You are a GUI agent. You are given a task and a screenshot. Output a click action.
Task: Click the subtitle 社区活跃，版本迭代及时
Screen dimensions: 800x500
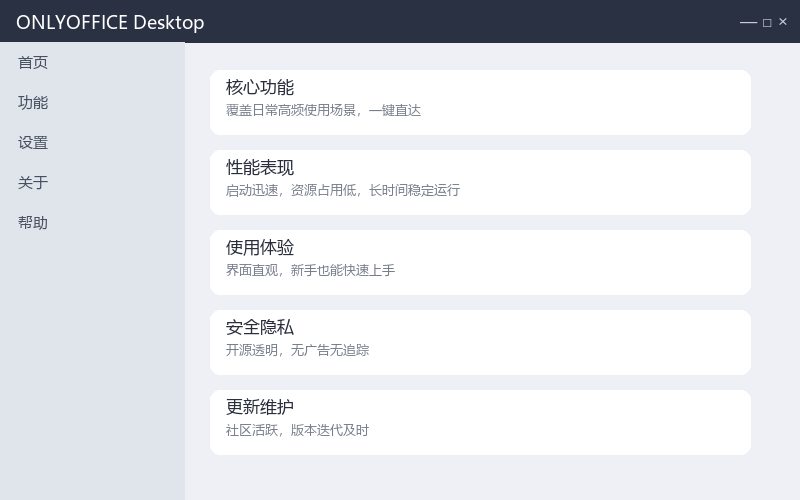pyautogui.click(x=297, y=430)
